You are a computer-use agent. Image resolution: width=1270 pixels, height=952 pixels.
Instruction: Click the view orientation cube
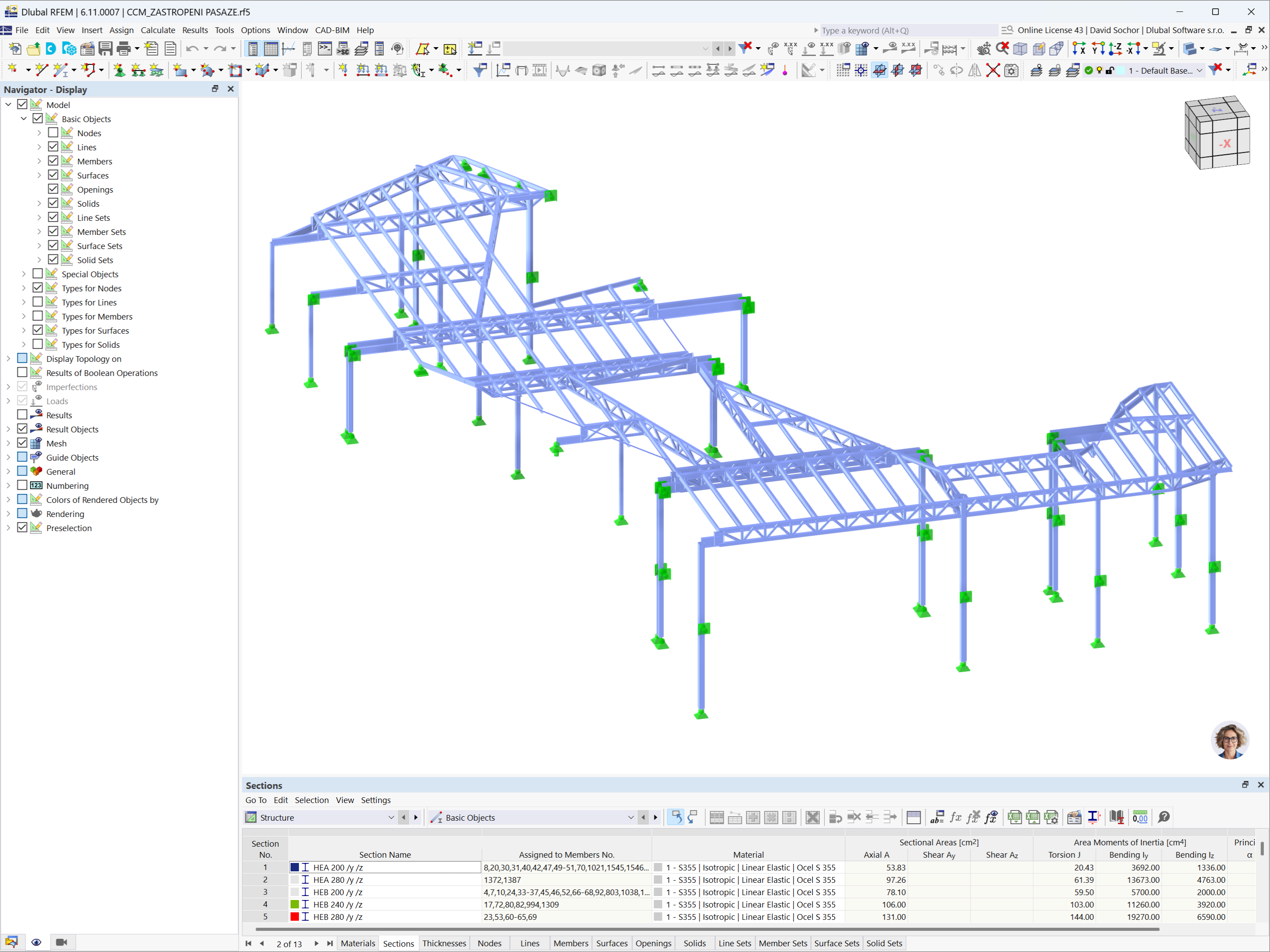pos(1217,133)
